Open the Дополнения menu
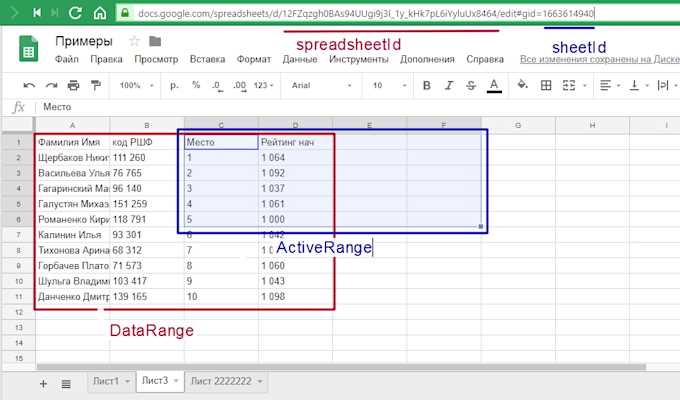 [427, 59]
